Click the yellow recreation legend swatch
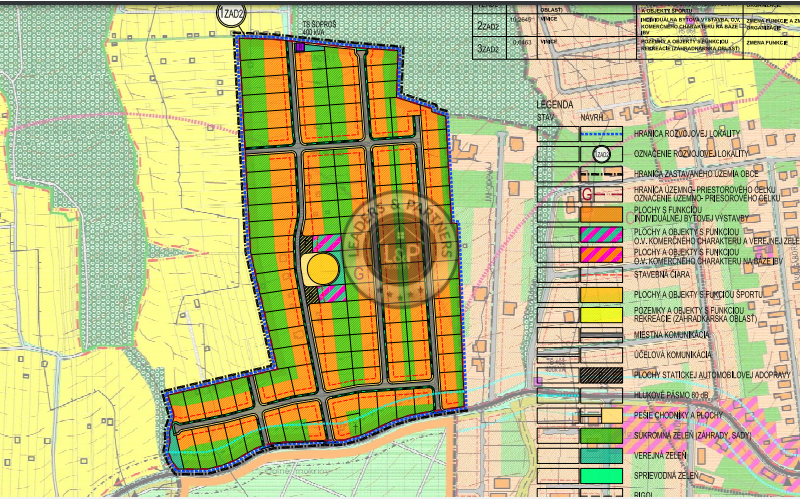Screen dimensions: 800x500 tap(600, 314)
